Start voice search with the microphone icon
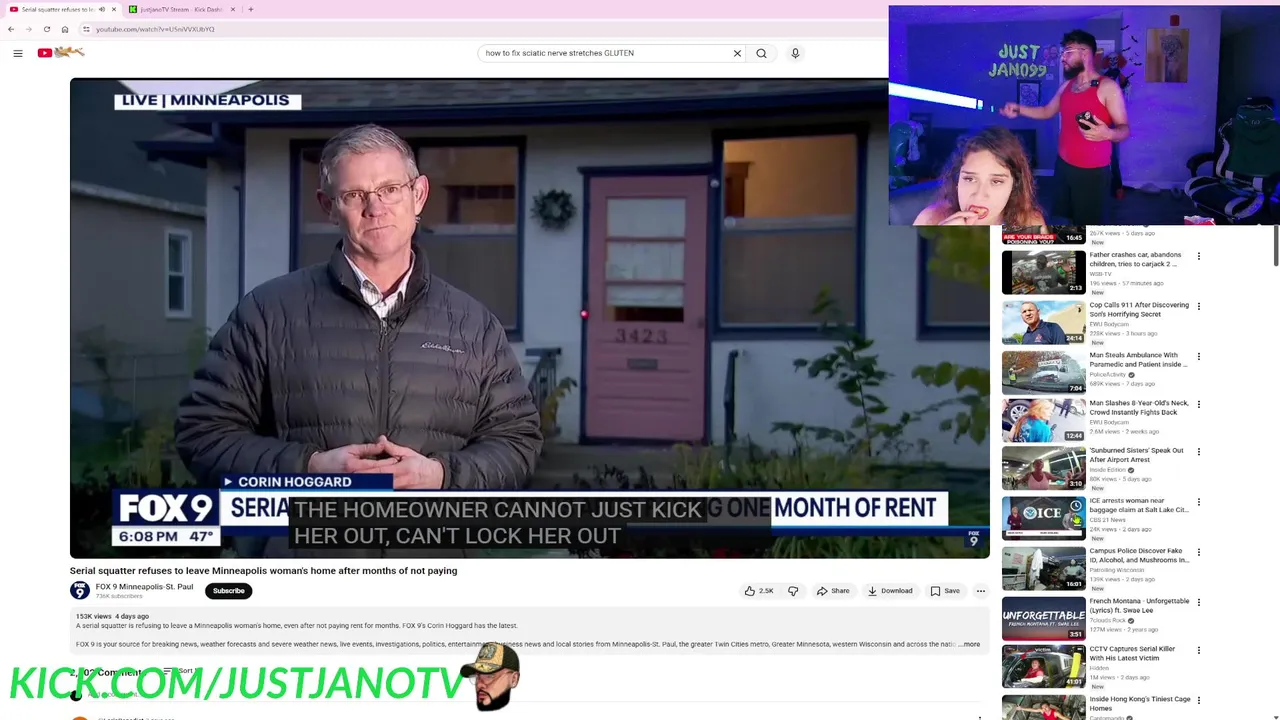This screenshot has height=720, width=1280. [795, 53]
